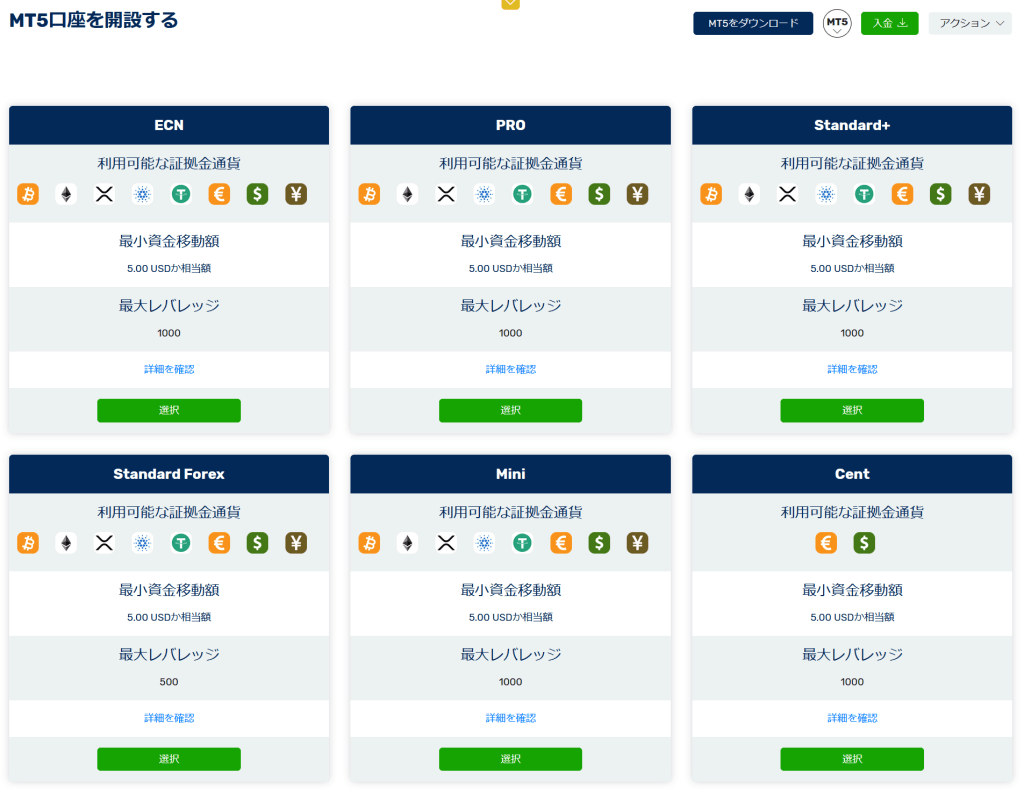Image resolution: width=1024 pixels, height=803 pixels.
Task: Click the Euro icon in the ECN card
Action: (x=219, y=194)
